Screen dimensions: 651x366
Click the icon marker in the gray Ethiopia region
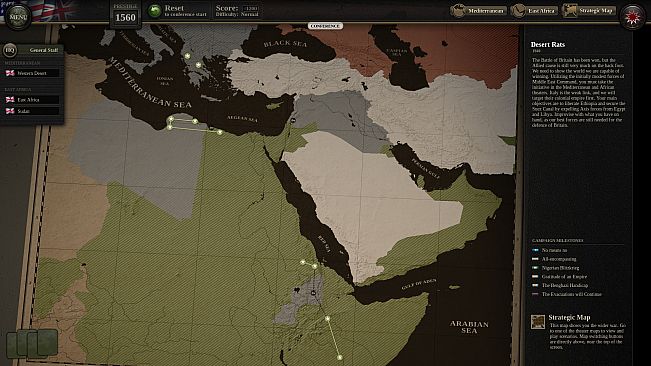[313, 293]
